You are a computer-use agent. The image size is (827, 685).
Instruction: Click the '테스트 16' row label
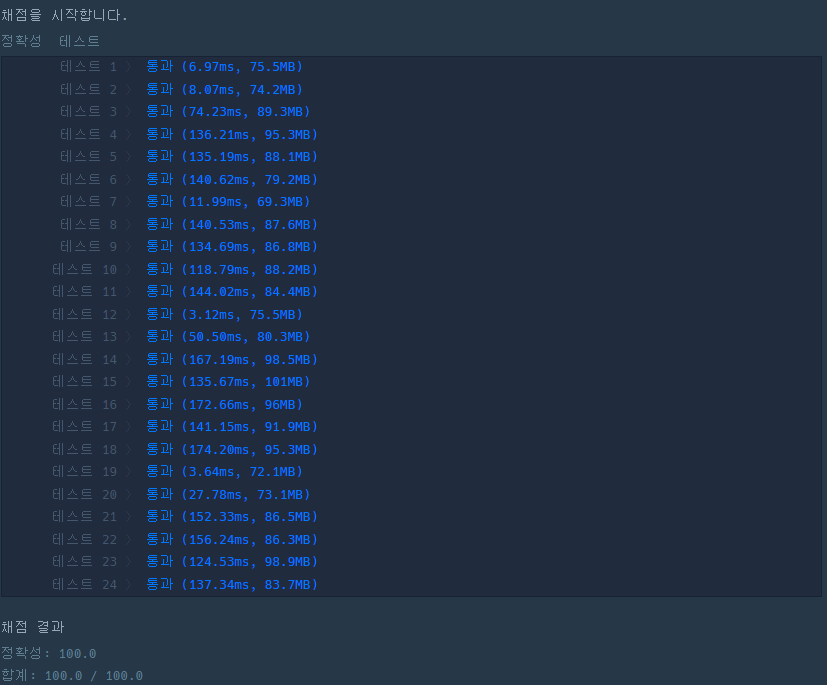pyautogui.click(x=84, y=404)
